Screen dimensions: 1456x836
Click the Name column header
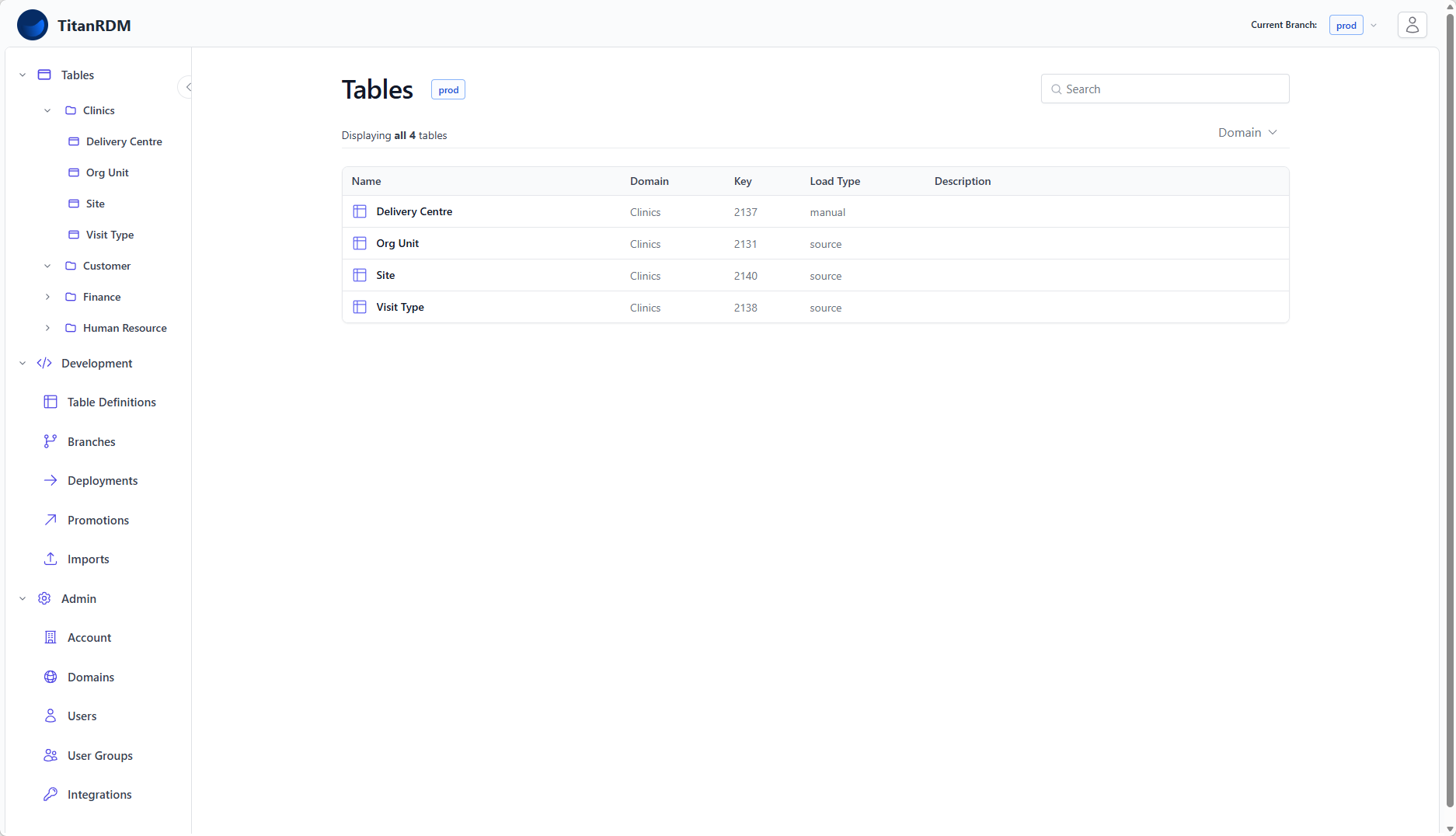[x=366, y=181]
